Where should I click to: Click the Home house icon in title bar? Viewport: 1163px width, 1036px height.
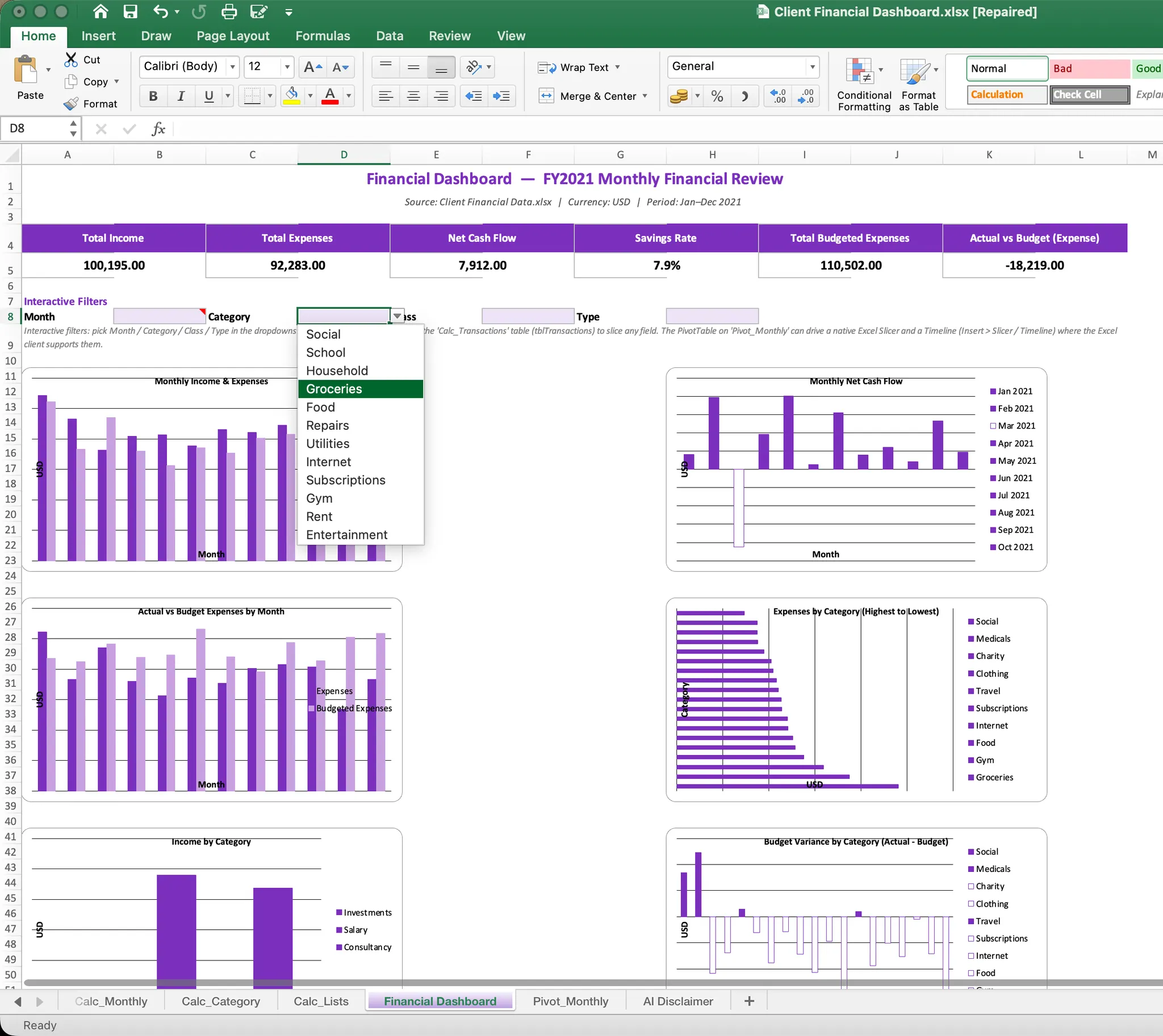tap(101, 11)
